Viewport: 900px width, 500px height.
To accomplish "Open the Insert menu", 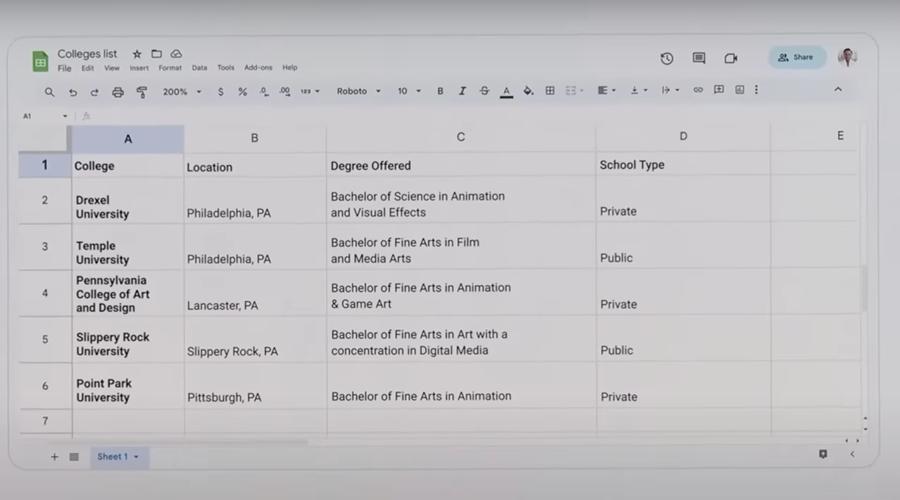I will click(x=139, y=68).
